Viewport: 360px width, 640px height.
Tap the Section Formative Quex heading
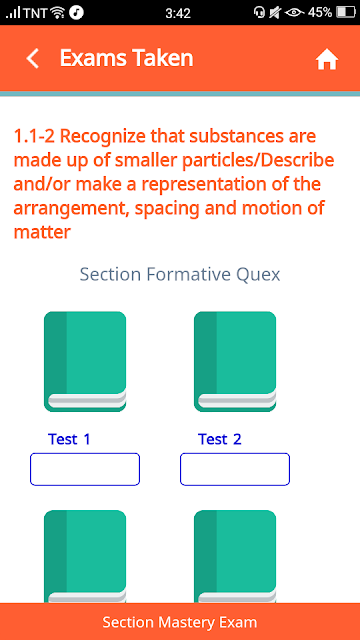coord(180,274)
